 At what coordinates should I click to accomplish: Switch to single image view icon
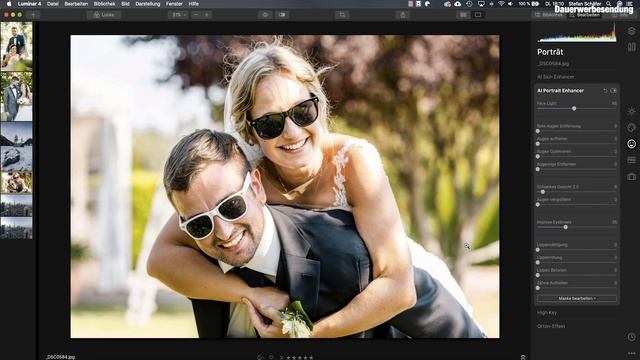[478, 15]
